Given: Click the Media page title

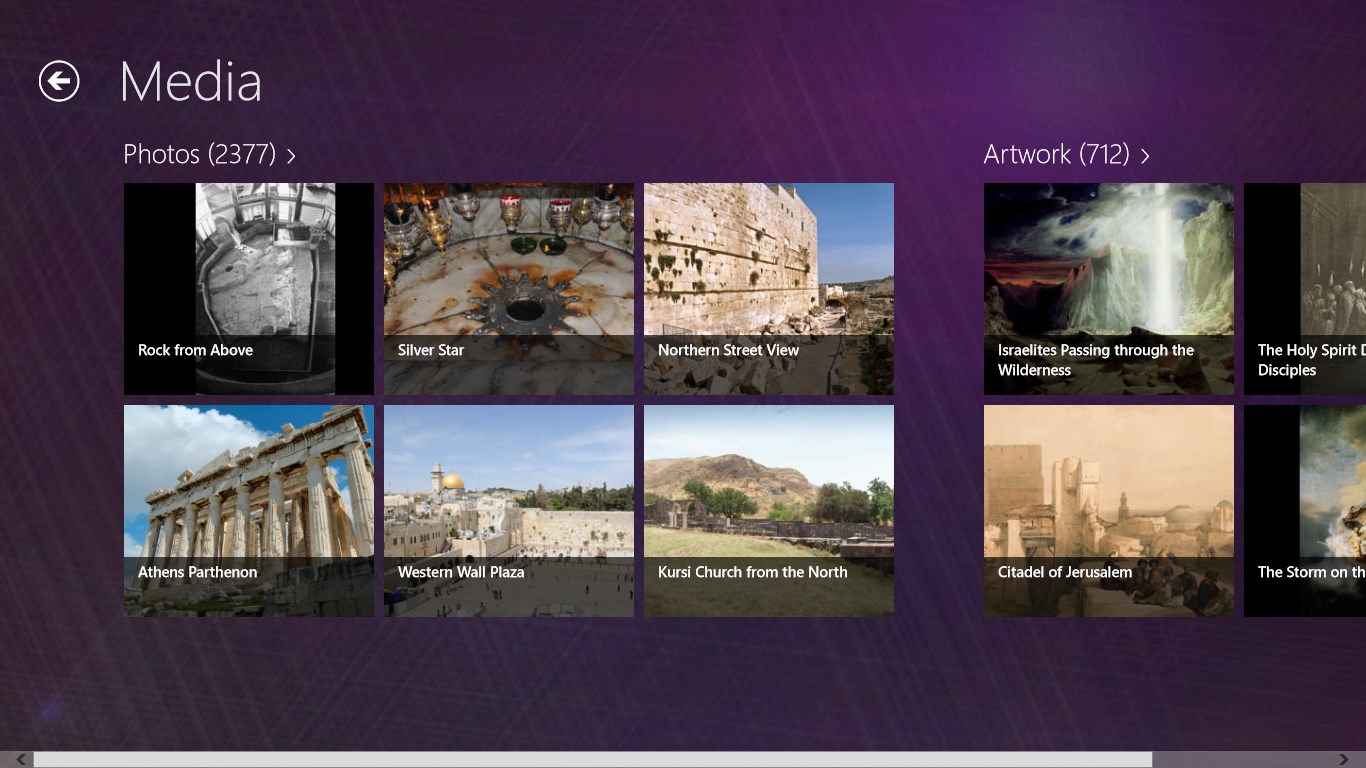Looking at the screenshot, I should [x=191, y=82].
